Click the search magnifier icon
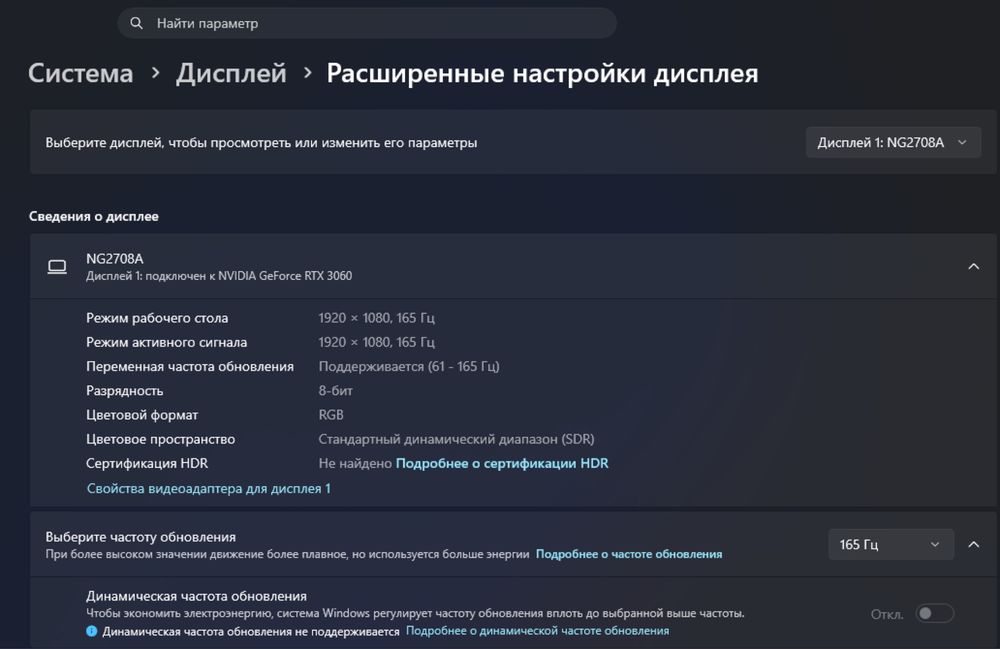1000x649 pixels. click(136, 23)
